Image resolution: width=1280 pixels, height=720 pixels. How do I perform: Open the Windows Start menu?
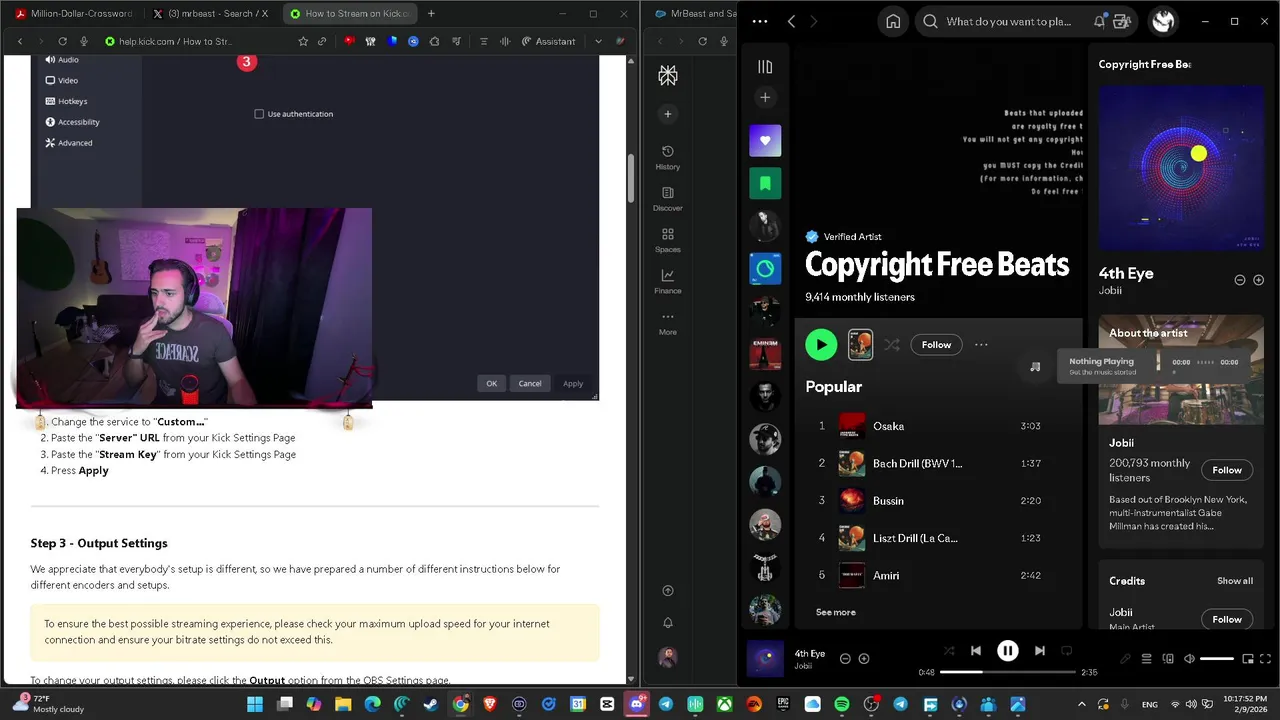255,704
